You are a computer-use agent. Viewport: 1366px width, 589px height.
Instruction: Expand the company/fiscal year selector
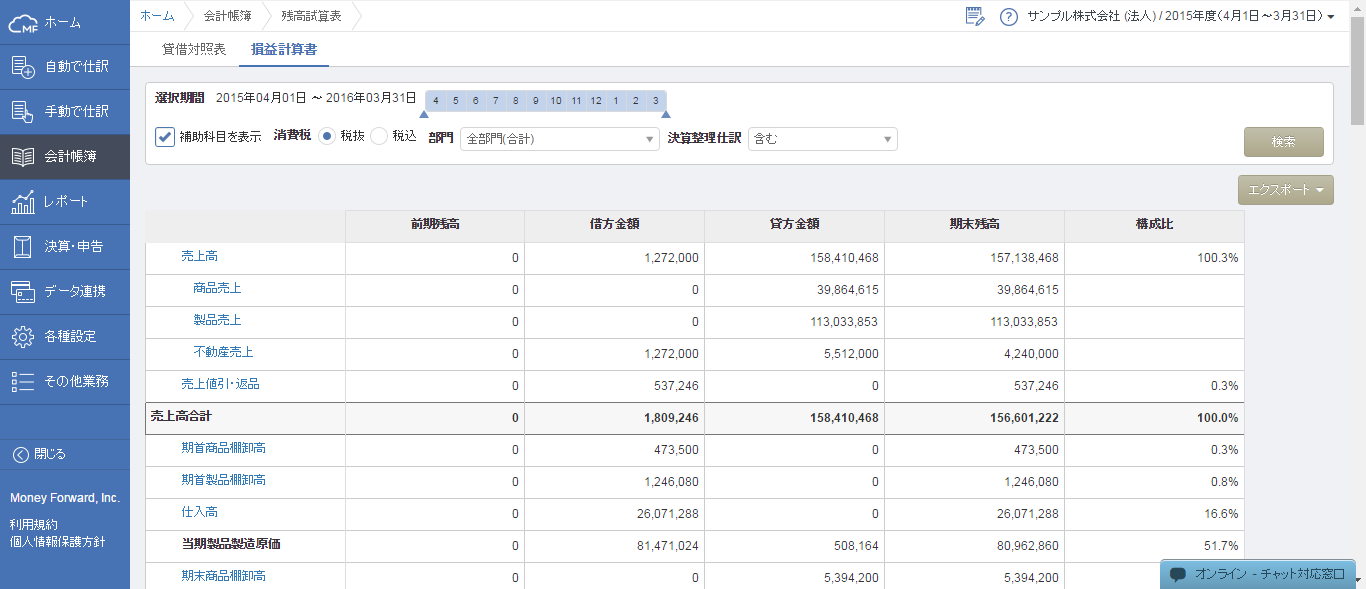[1181, 16]
